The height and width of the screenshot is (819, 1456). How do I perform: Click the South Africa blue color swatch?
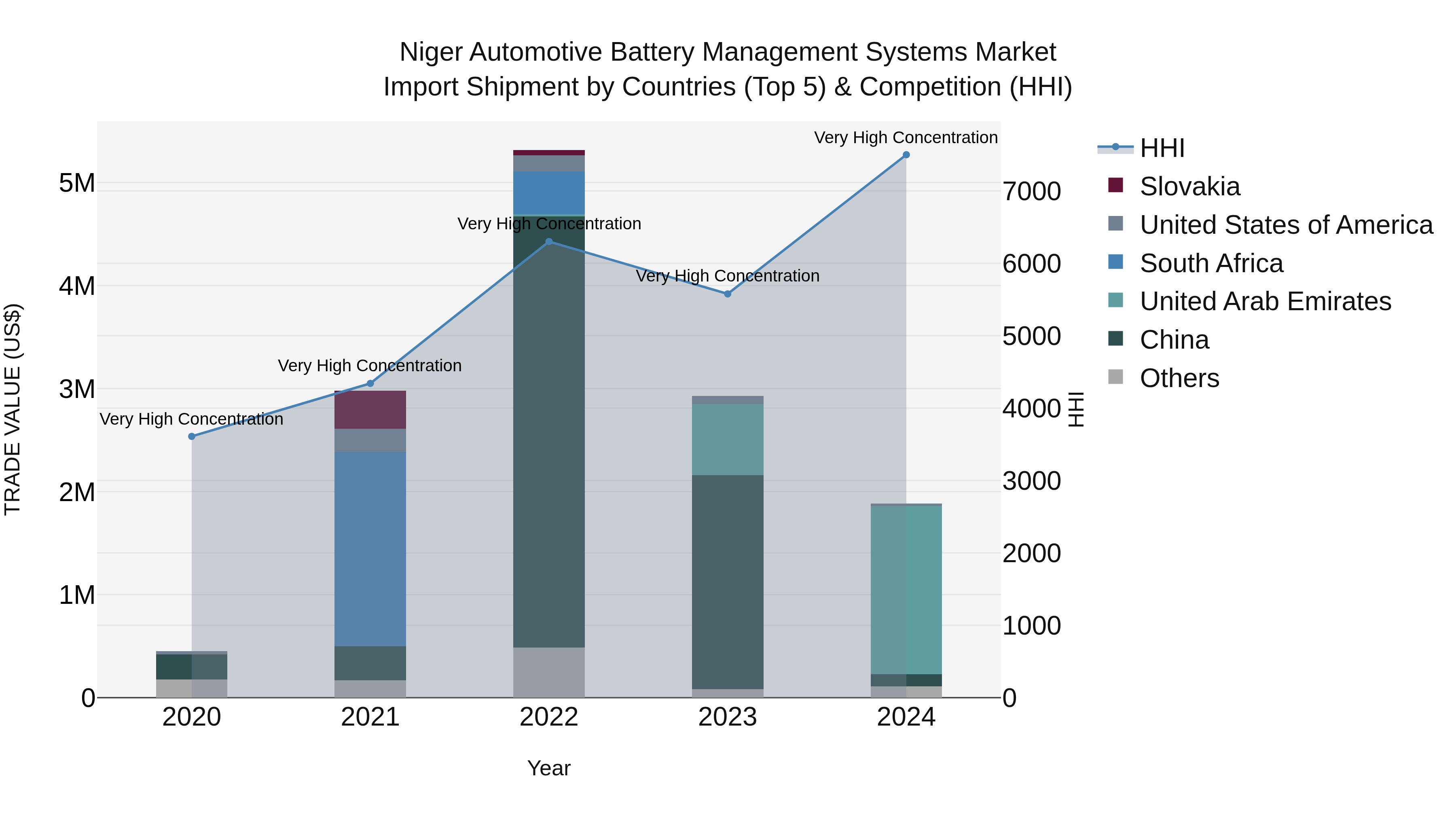[1116, 262]
